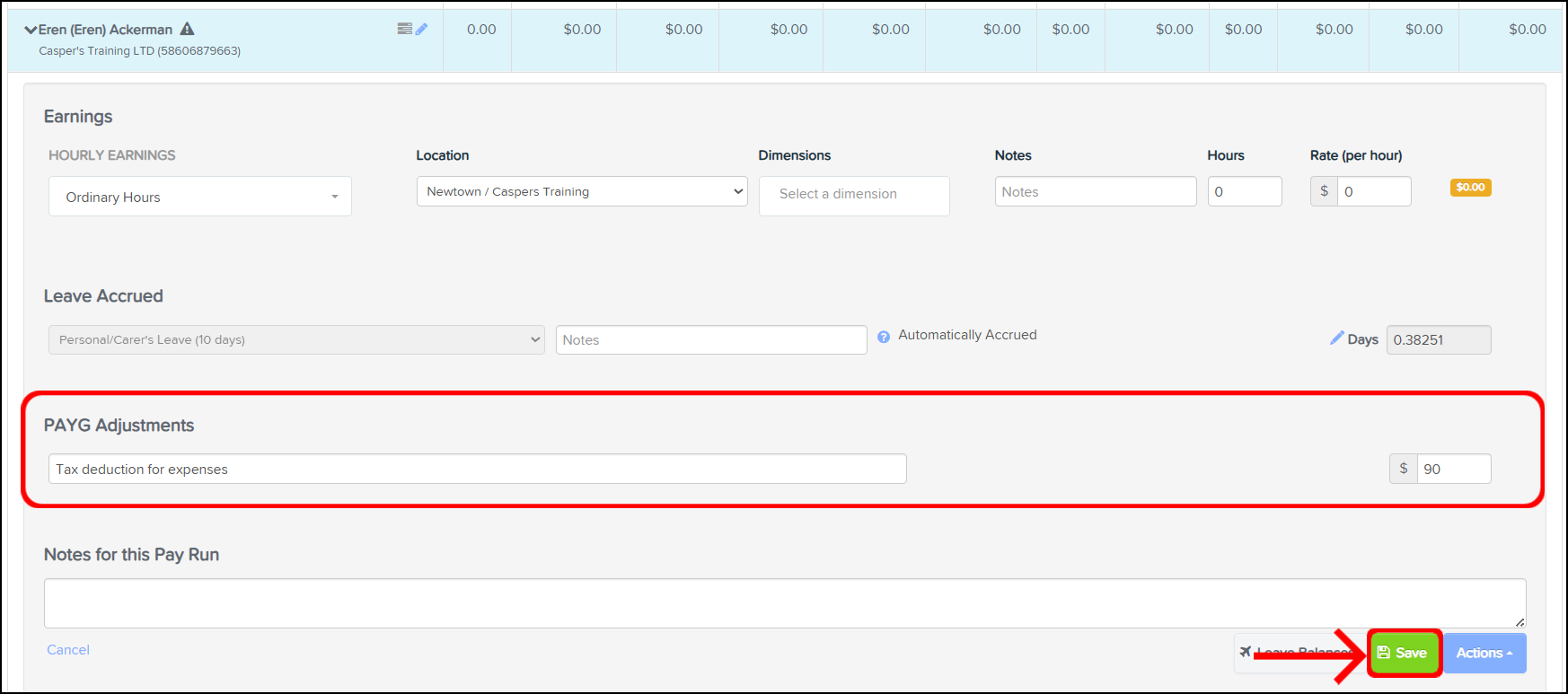This screenshot has width=1568, height=694.
Task: Click the Hours input field
Action: click(x=1244, y=191)
